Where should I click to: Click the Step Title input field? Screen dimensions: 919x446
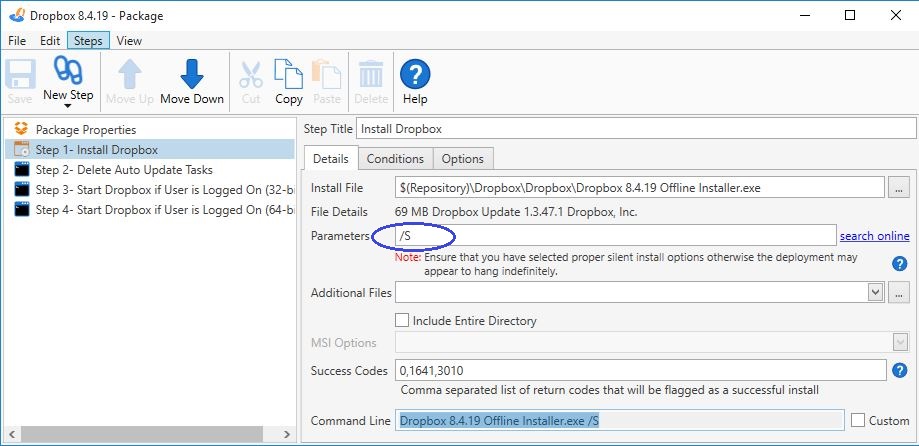coord(637,129)
